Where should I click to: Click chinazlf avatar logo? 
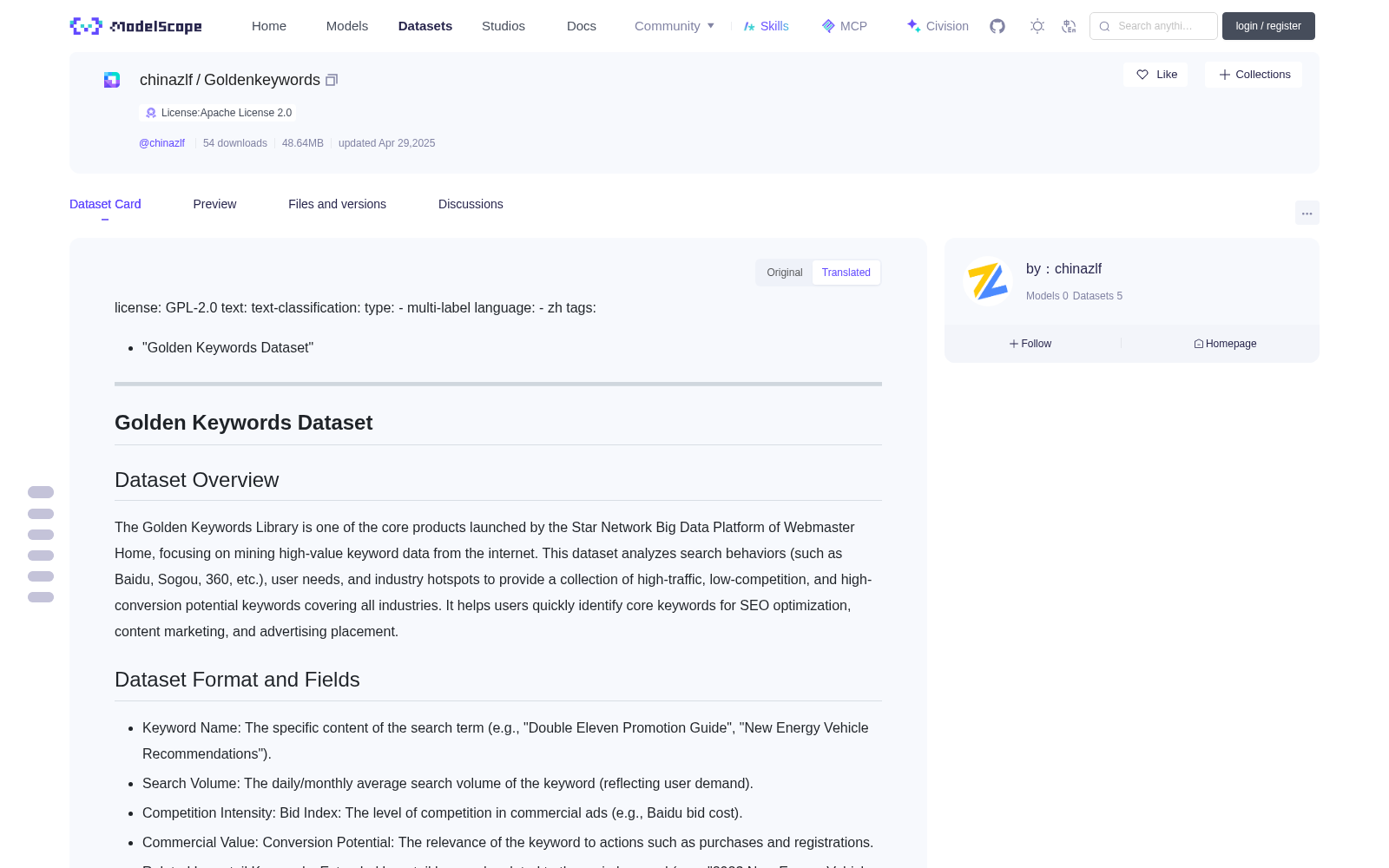coord(988,281)
